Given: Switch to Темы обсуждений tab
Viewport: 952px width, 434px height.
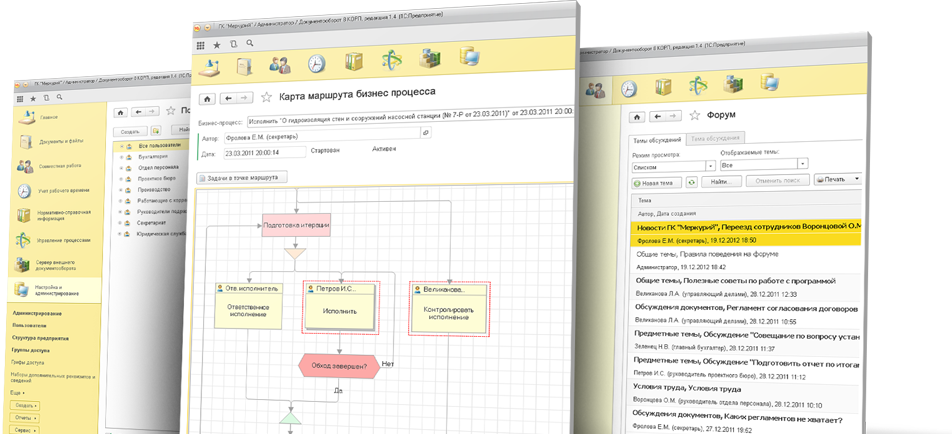Looking at the screenshot, I should (x=653, y=140).
